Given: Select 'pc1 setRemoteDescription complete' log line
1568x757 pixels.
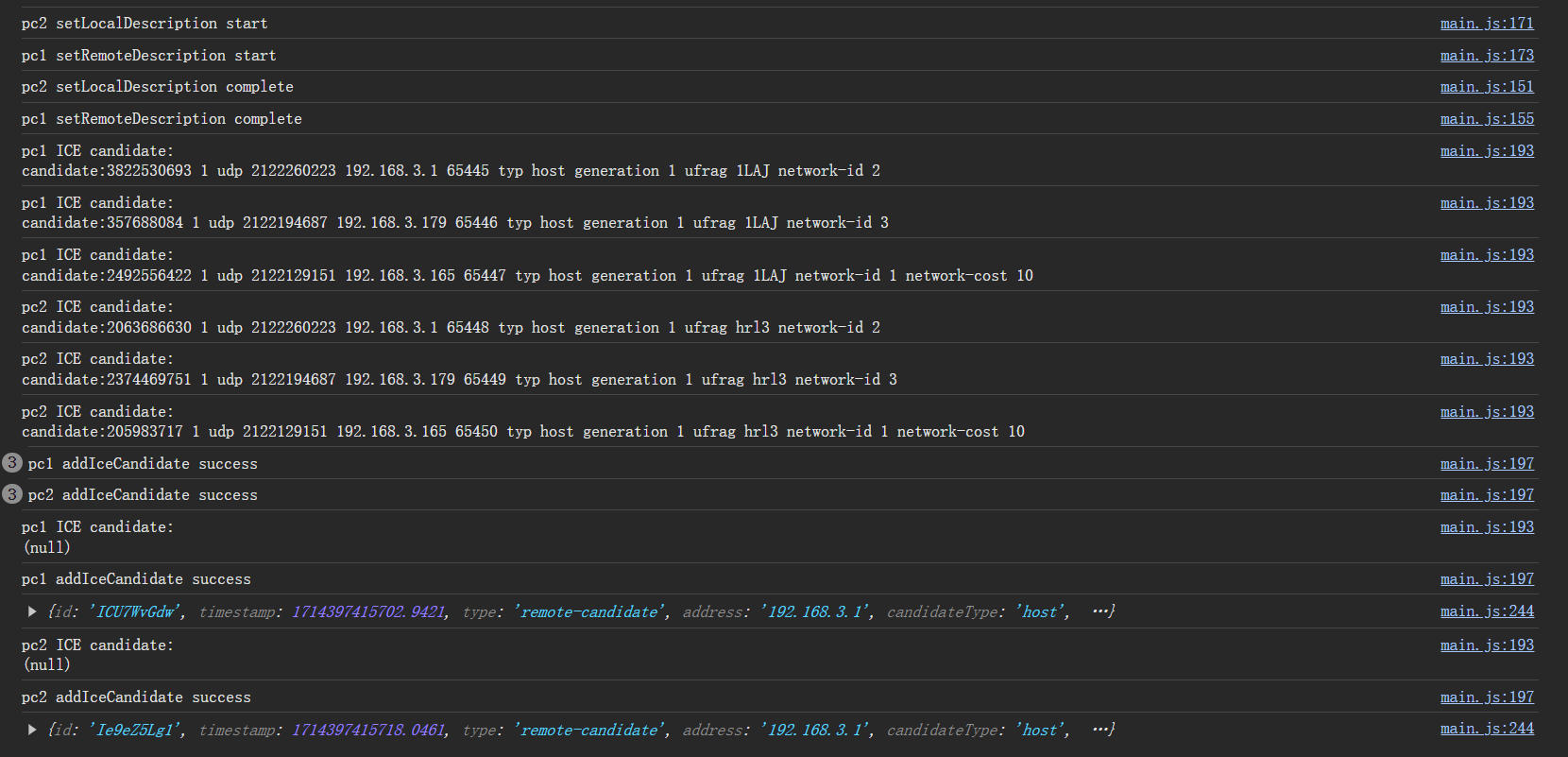Looking at the screenshot, I should coord(162,118).
